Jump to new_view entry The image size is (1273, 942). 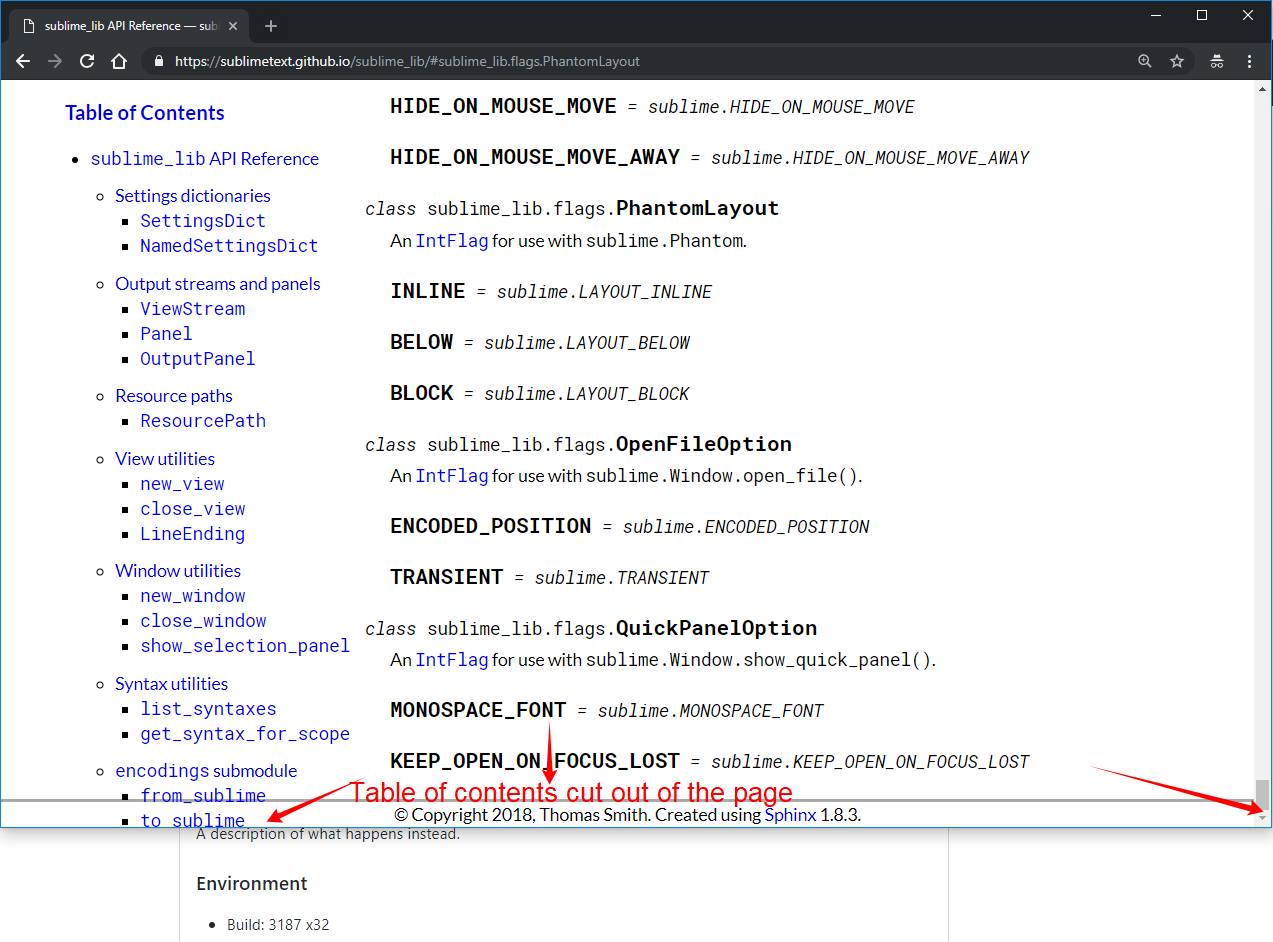182,484
